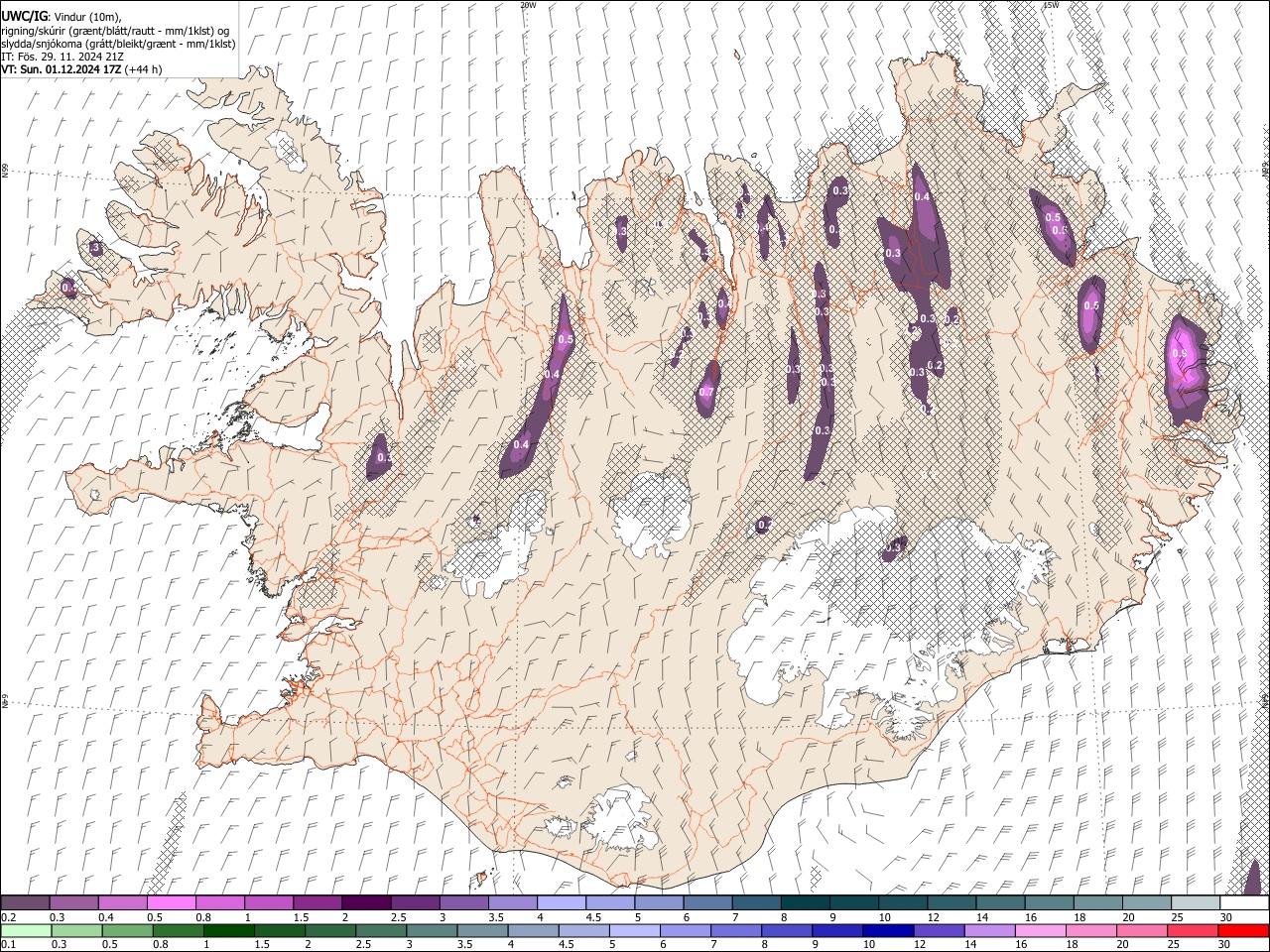The width and height of the screenshot is (1270, 952).
Task: Pick bright red bottom-row swatch after 30
Action: pos(1243,930)
